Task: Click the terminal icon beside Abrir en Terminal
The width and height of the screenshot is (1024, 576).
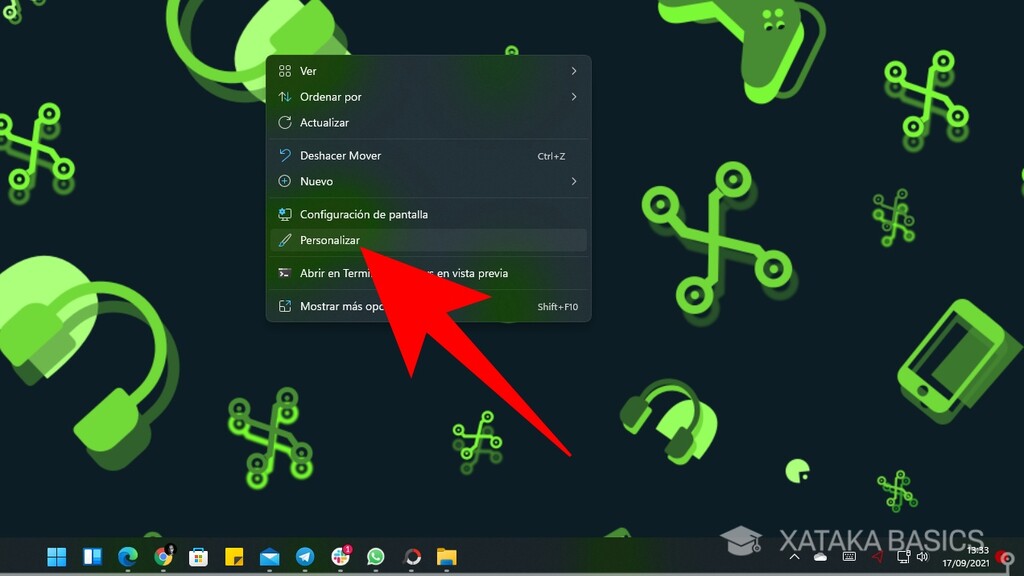Action: click(x=285, y=273)
